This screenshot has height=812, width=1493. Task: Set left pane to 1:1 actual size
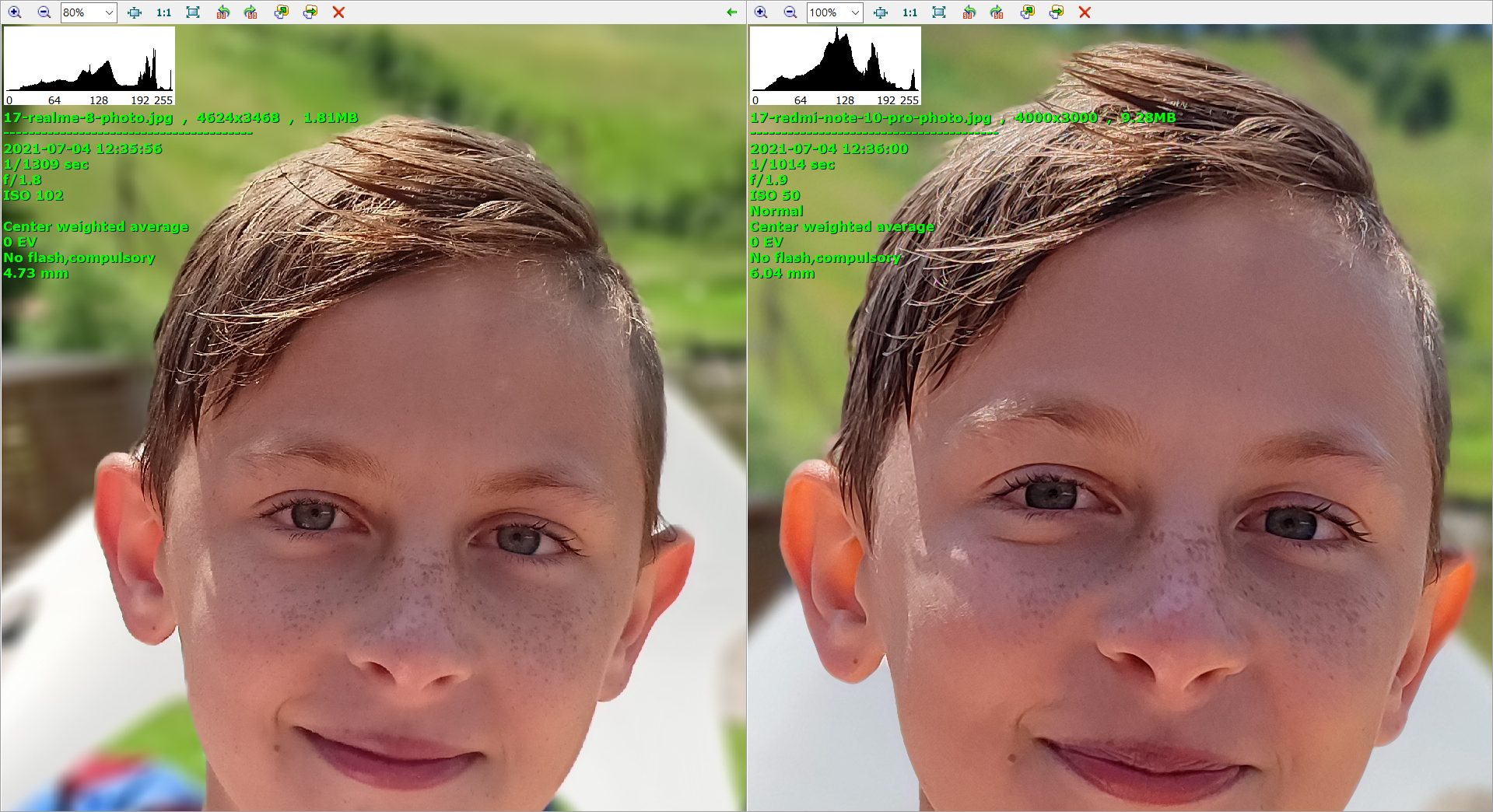point(163,12)
